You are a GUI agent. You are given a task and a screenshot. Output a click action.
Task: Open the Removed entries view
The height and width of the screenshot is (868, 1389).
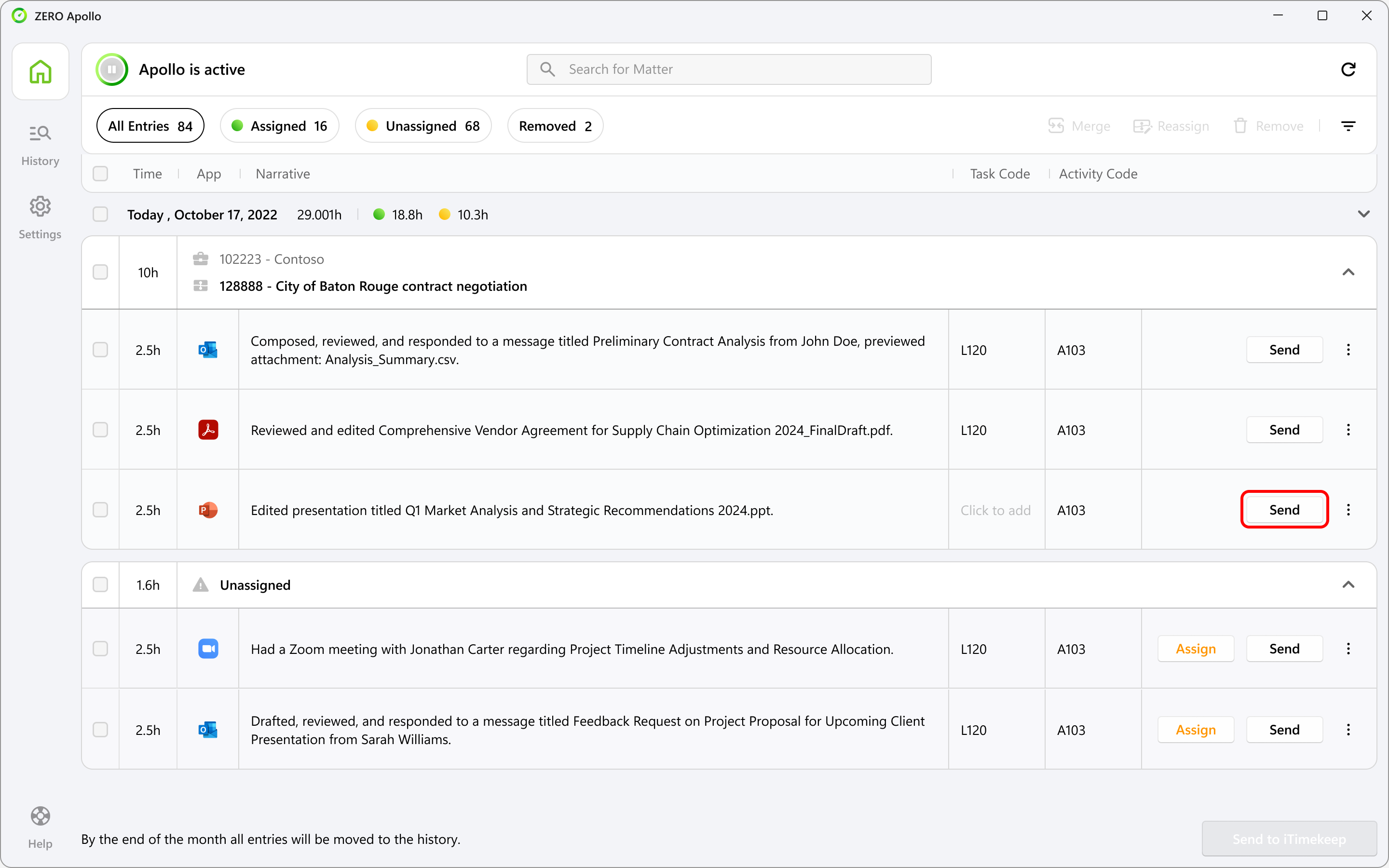555,125
